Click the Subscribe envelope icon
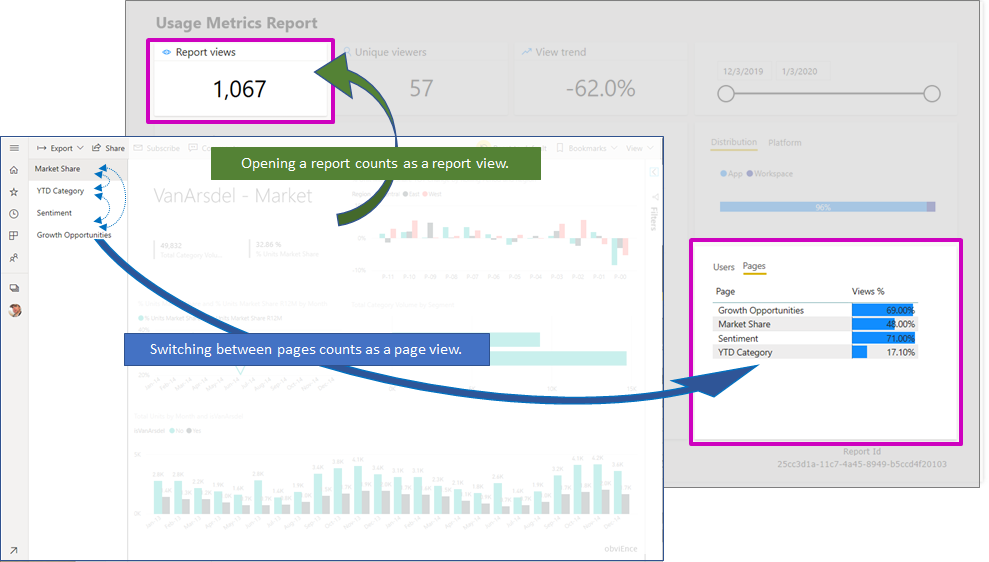Screen dimensions: 989x562 138,148
